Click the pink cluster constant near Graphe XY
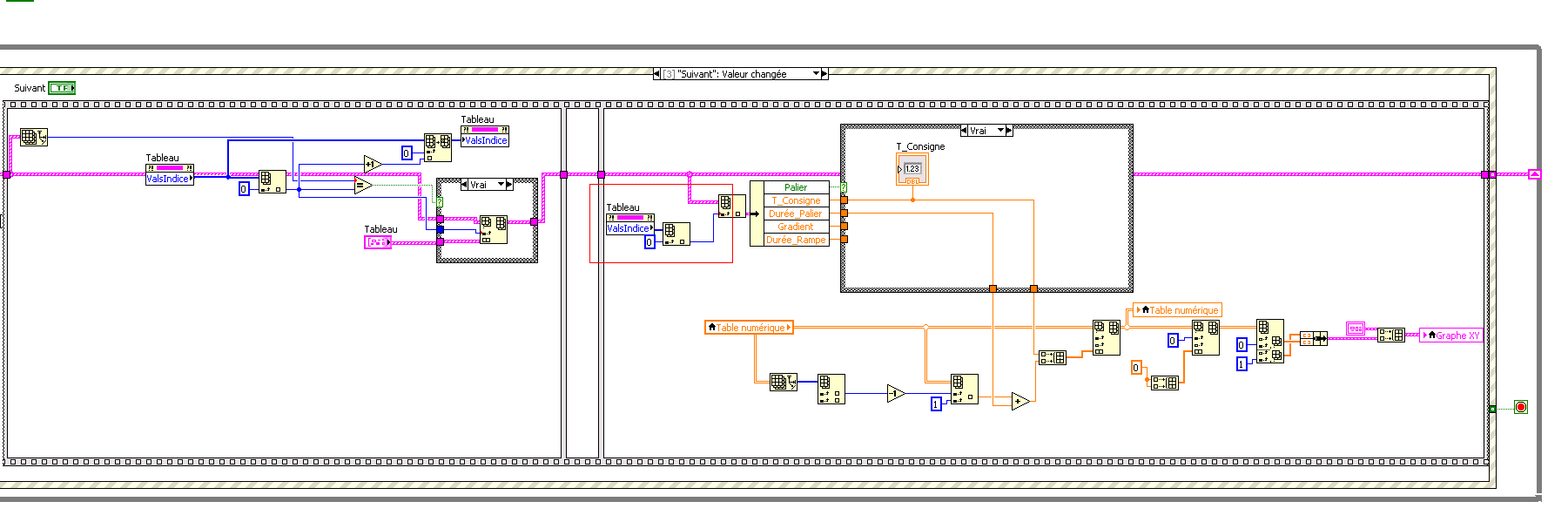 [1356, 329]
